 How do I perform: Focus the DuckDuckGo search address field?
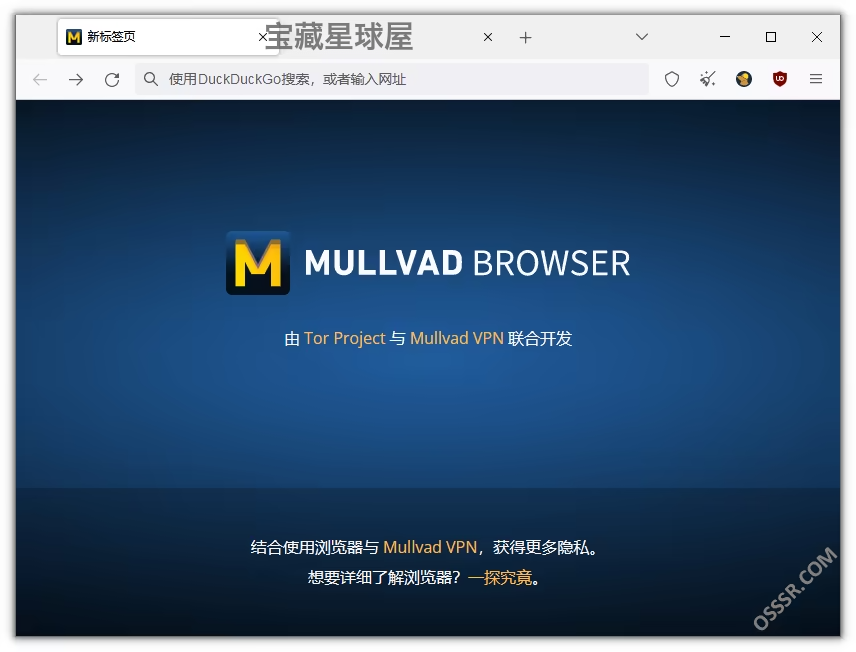(x=392, y=79)
